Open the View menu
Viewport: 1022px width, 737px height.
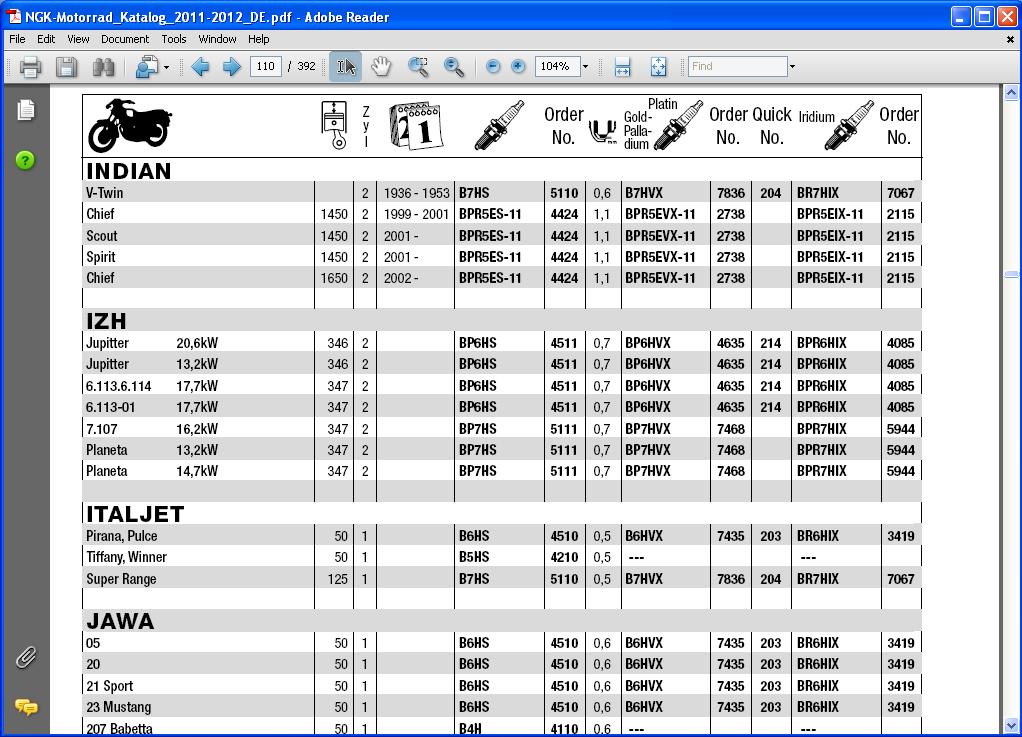tap(78, 39)
